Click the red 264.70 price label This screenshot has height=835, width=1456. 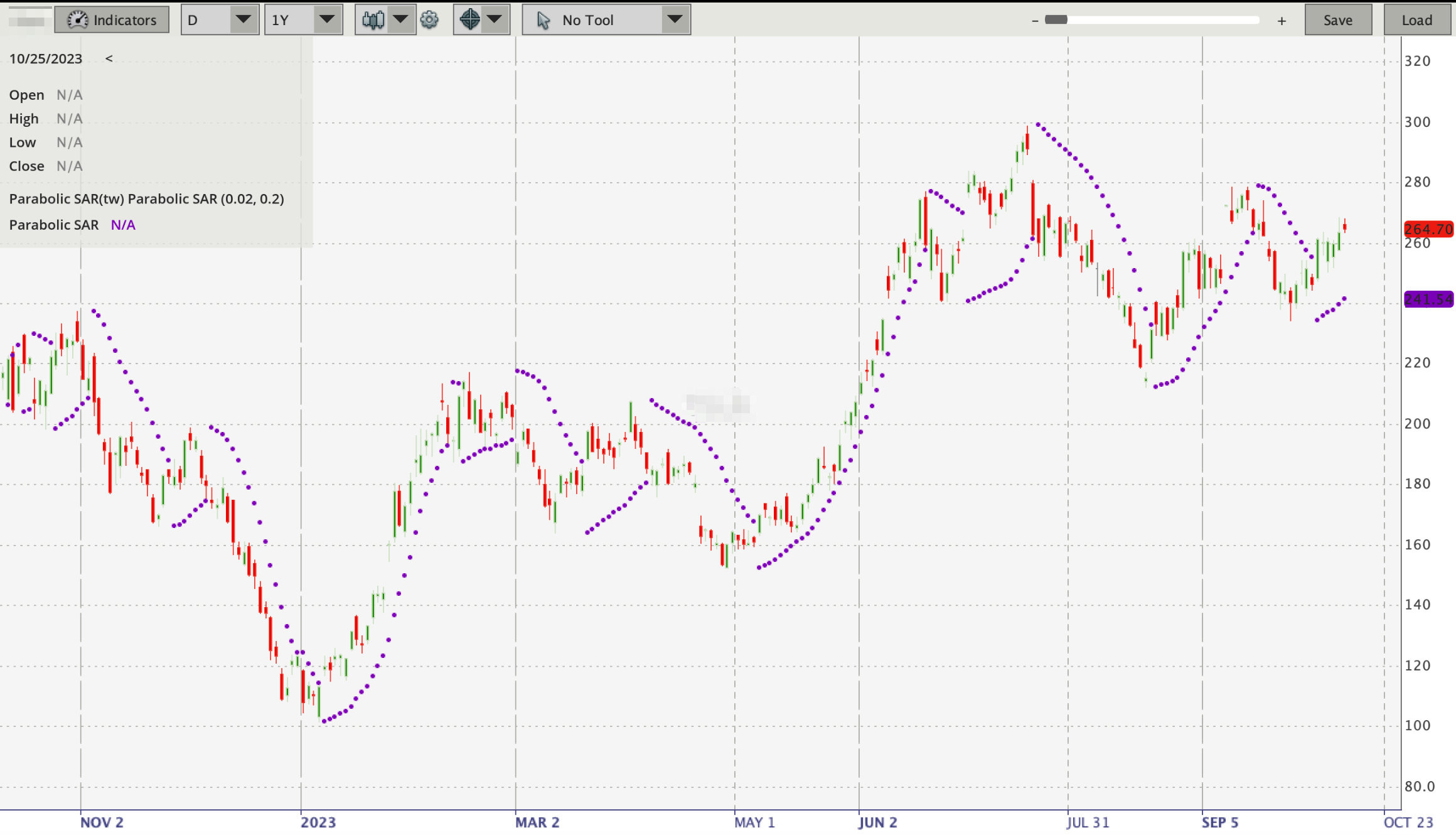click(1428, 229)
